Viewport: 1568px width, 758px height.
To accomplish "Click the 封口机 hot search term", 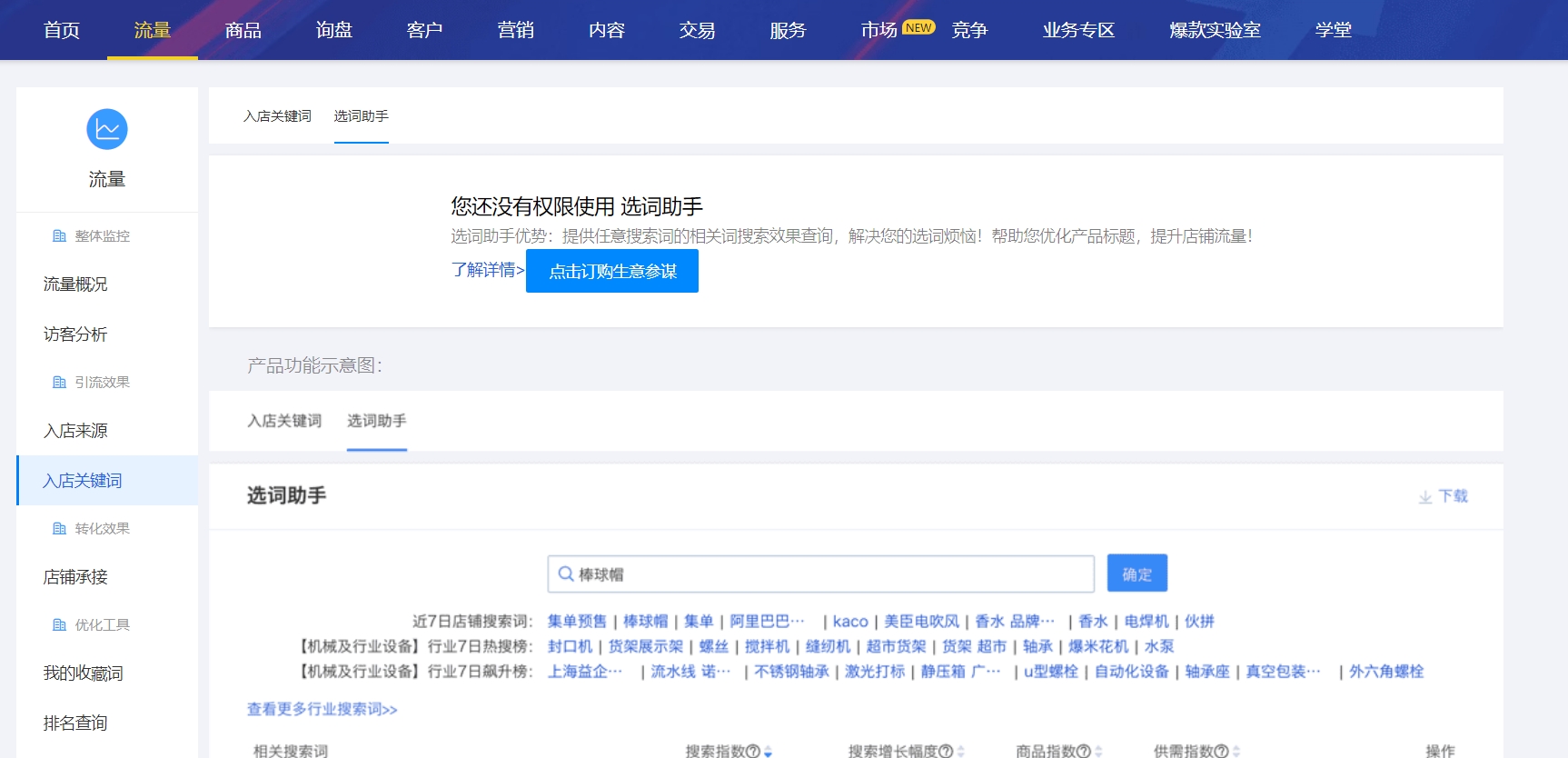I will click(570, 646).
